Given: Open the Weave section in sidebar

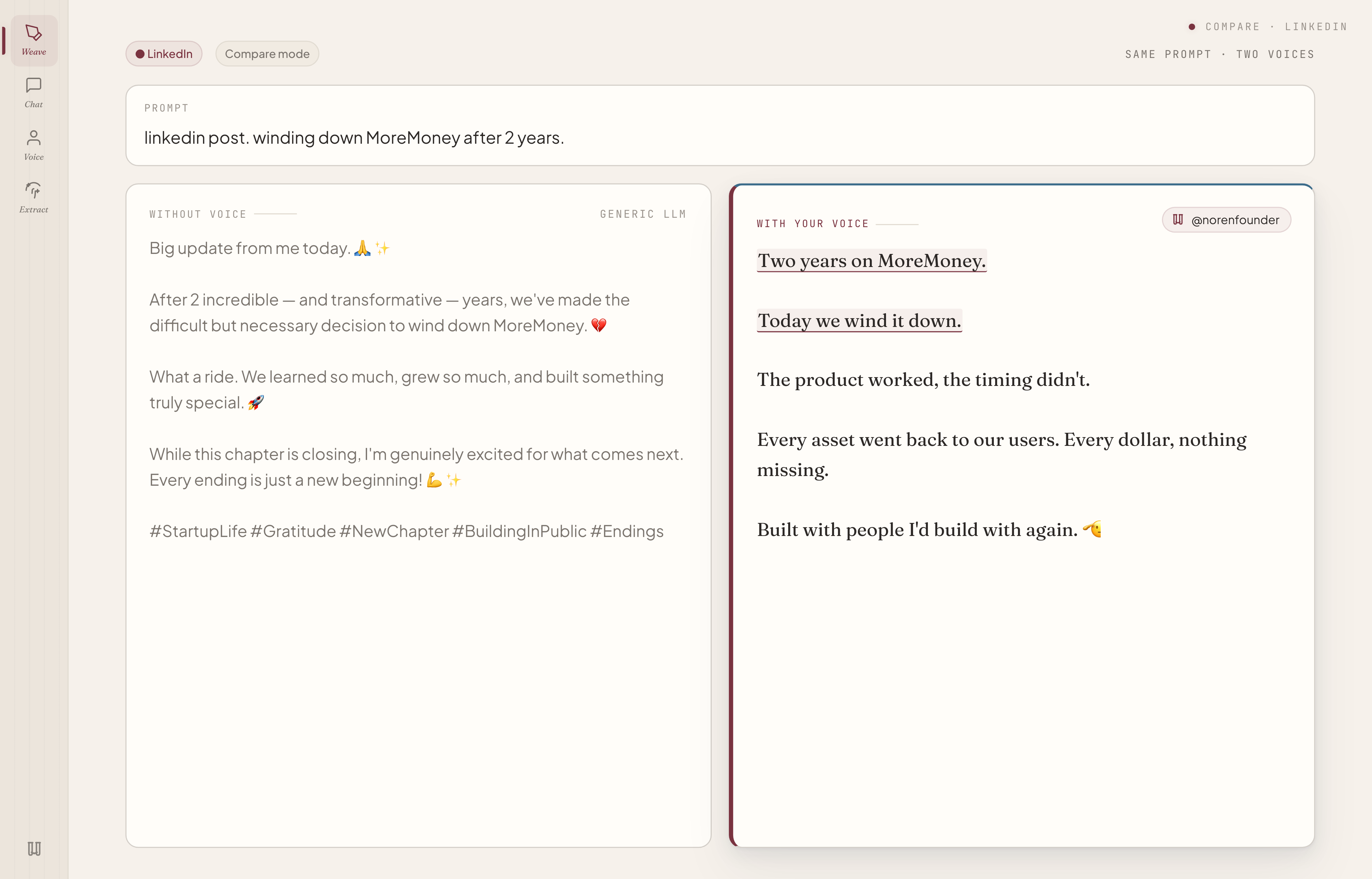Looking at the screenshot, I should (34, 41).
